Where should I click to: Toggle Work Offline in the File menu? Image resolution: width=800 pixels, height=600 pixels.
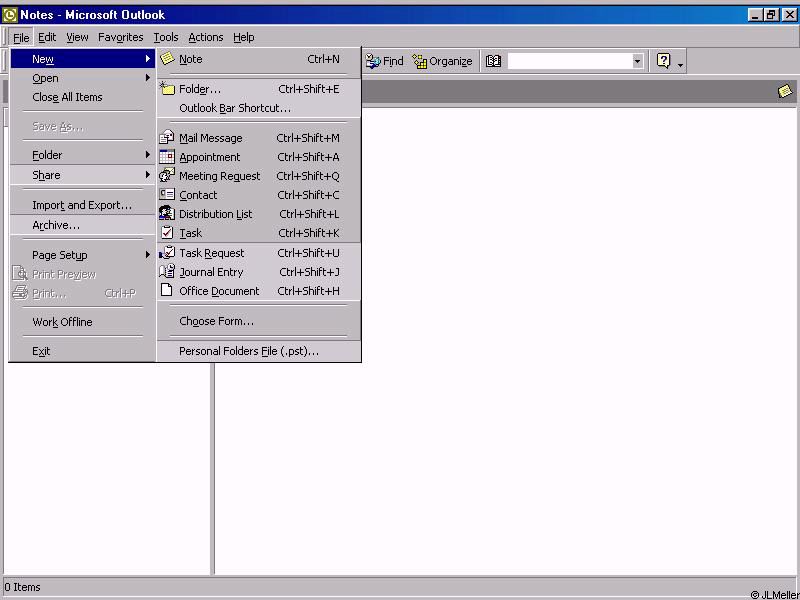pos(62,322)
